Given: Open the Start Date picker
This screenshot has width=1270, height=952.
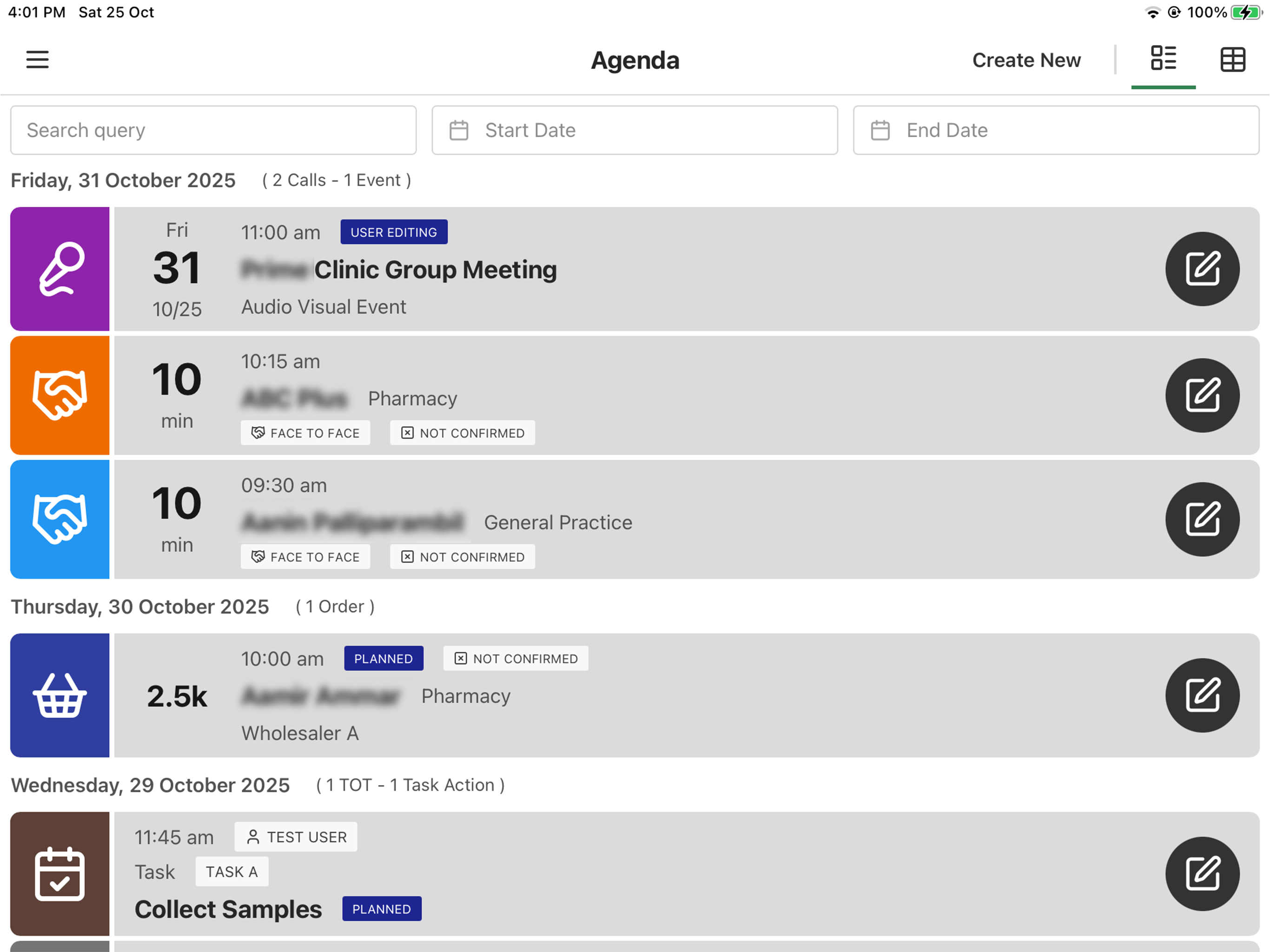Looking at the screenshot, I should click(635, 130).
